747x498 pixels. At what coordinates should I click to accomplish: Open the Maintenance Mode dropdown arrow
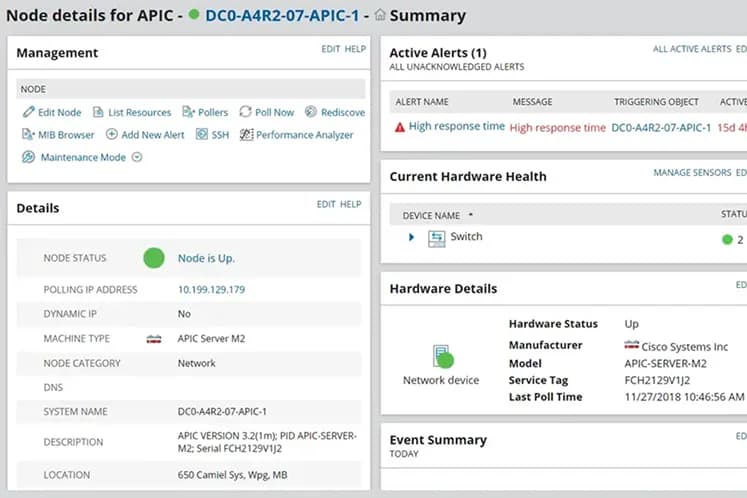point(137,157)
